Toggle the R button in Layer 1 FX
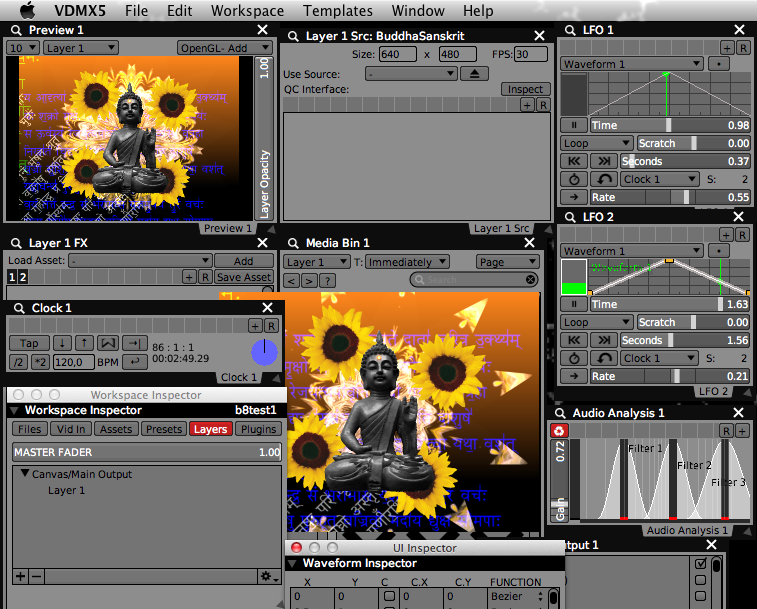Screen dimensions: 757x609 point(204,277)
